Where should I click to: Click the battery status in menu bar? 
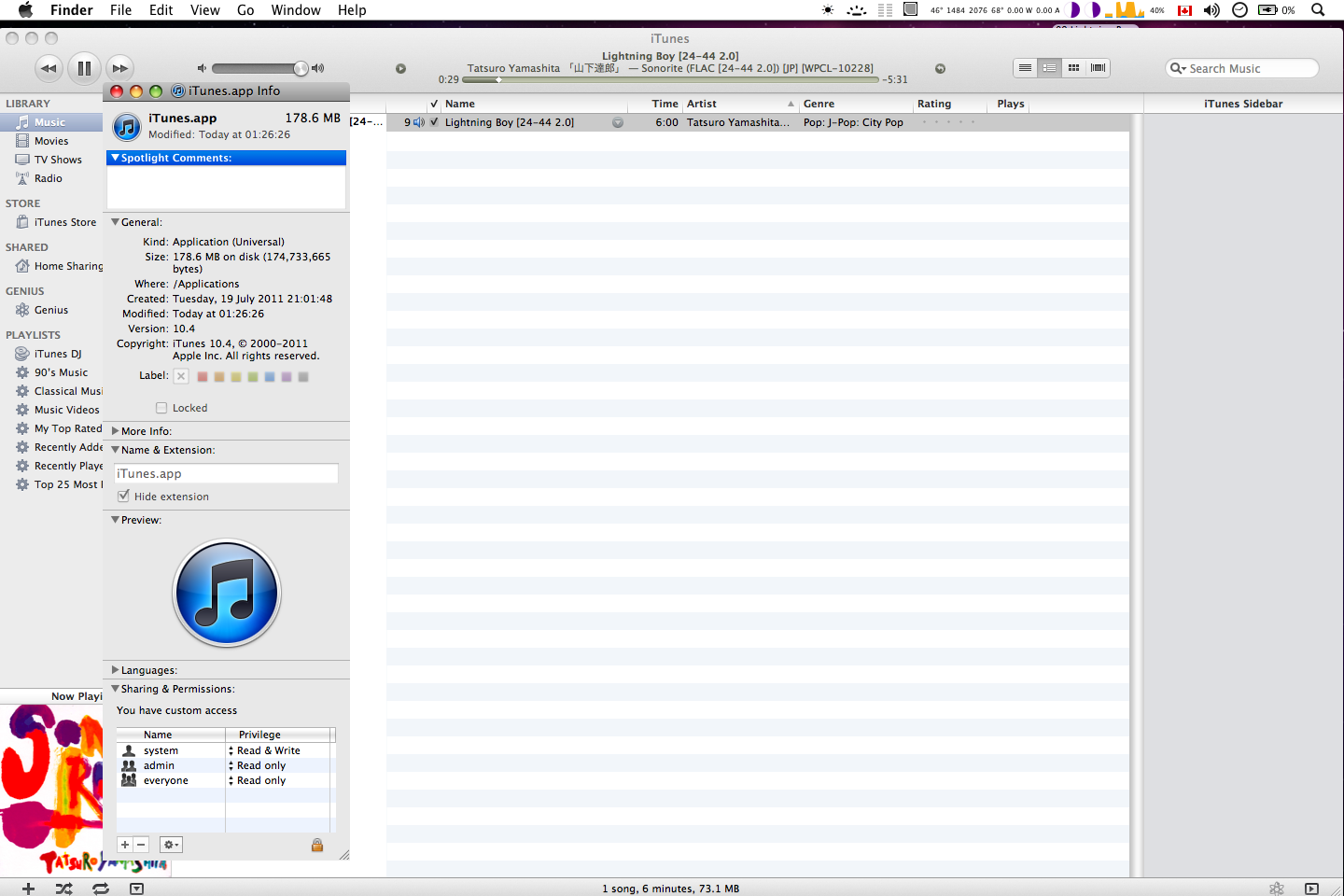point(1276,10)
